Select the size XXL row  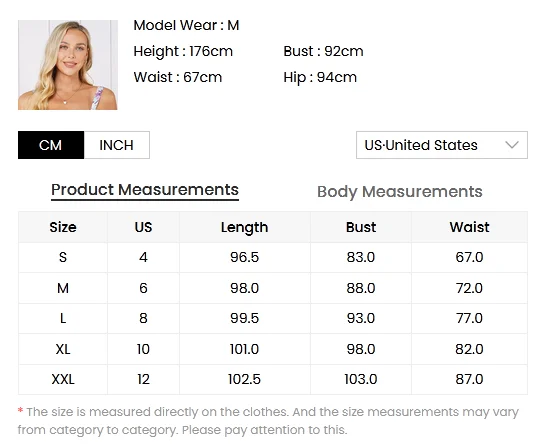pos(273,379)
